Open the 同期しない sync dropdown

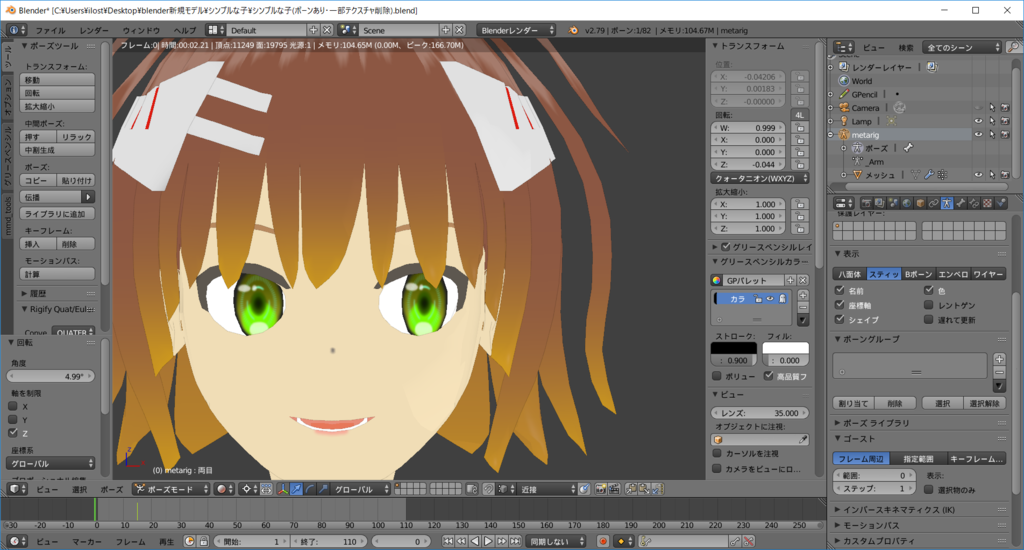click(x=557, y=542)
